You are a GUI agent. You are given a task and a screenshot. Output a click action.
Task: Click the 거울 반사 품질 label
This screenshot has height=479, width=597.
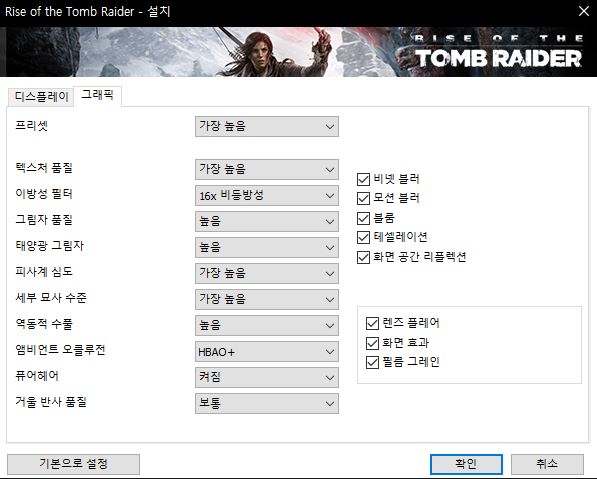tap(51, 402)
